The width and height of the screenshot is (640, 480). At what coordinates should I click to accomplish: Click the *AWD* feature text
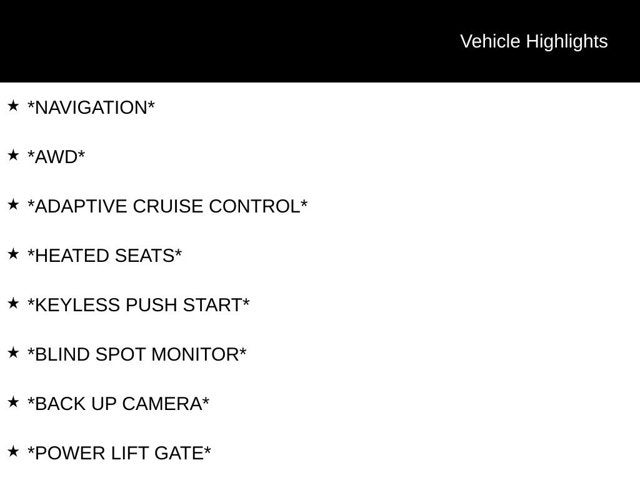56,157
